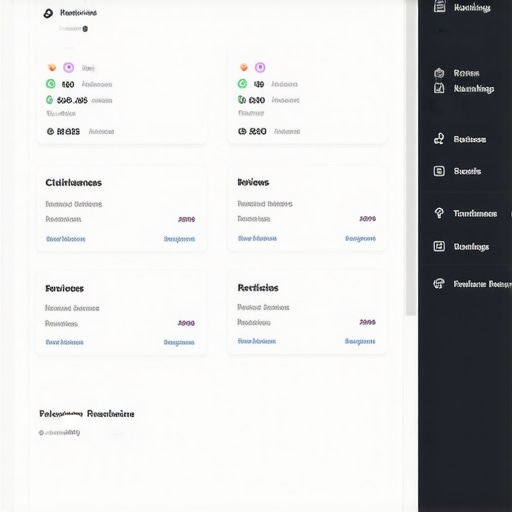The height and width of the screenshot is (512, 512).
Task: Click the upper green circle icon in the left stats card
Action: 51,84
